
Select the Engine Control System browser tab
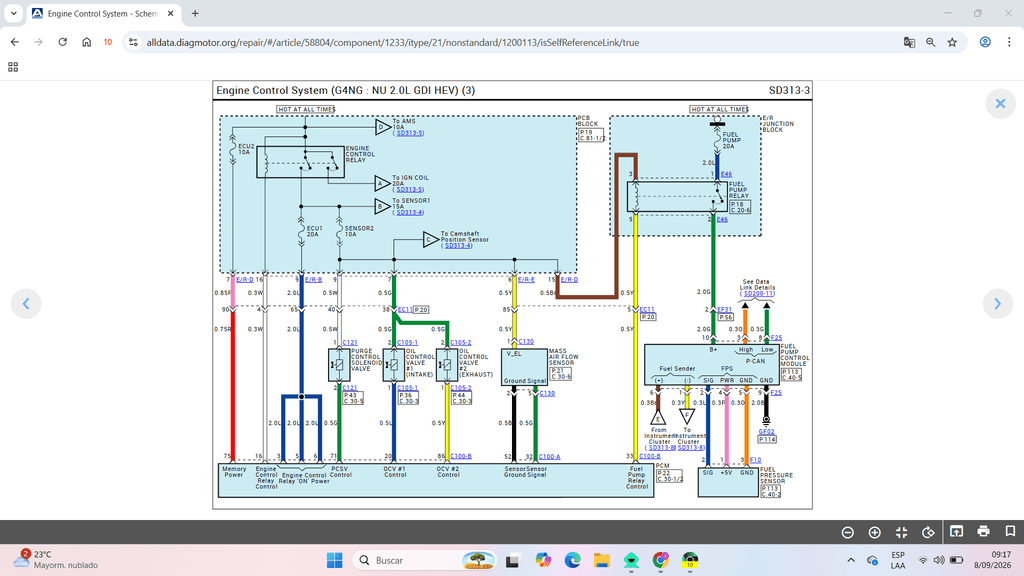point(103,13)
